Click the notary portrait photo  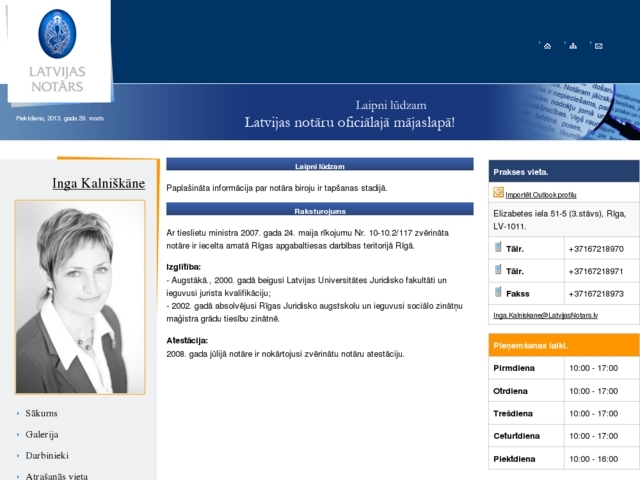pyautogui.click(x=80, y=297)
